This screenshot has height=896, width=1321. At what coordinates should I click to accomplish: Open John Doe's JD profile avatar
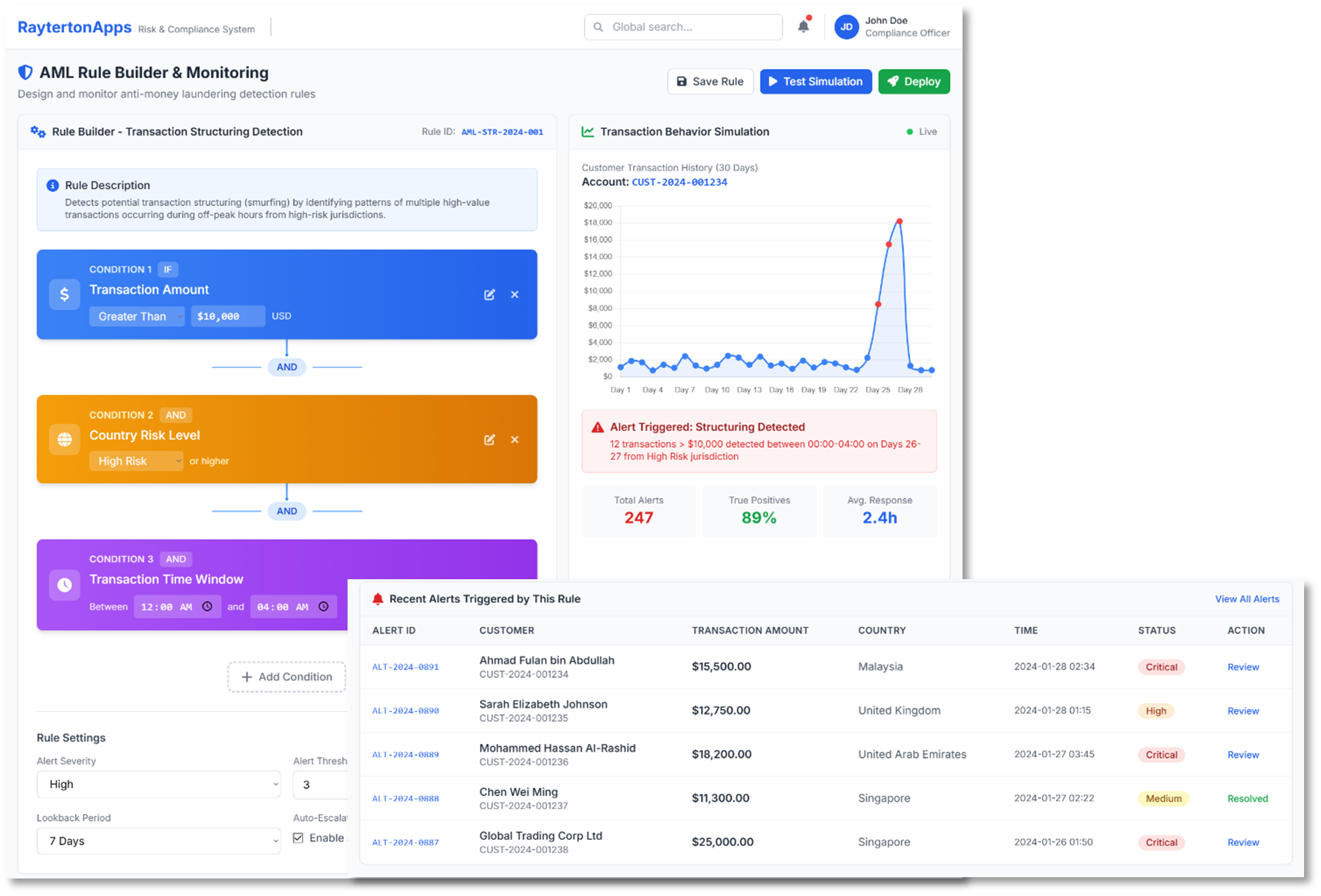[846, 26]
